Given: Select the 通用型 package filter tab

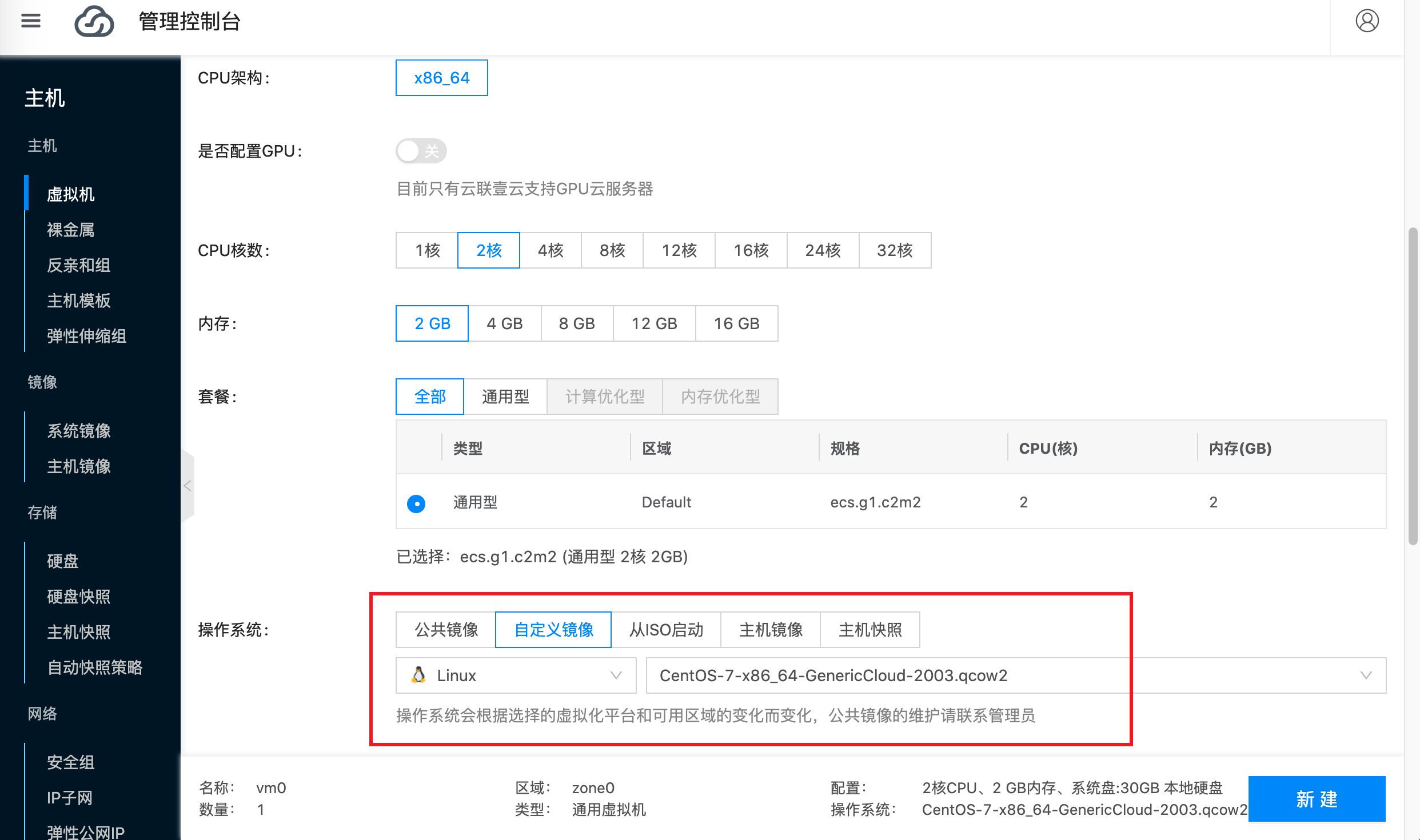Looking at the screenshot, I should [x=505, y=396].
